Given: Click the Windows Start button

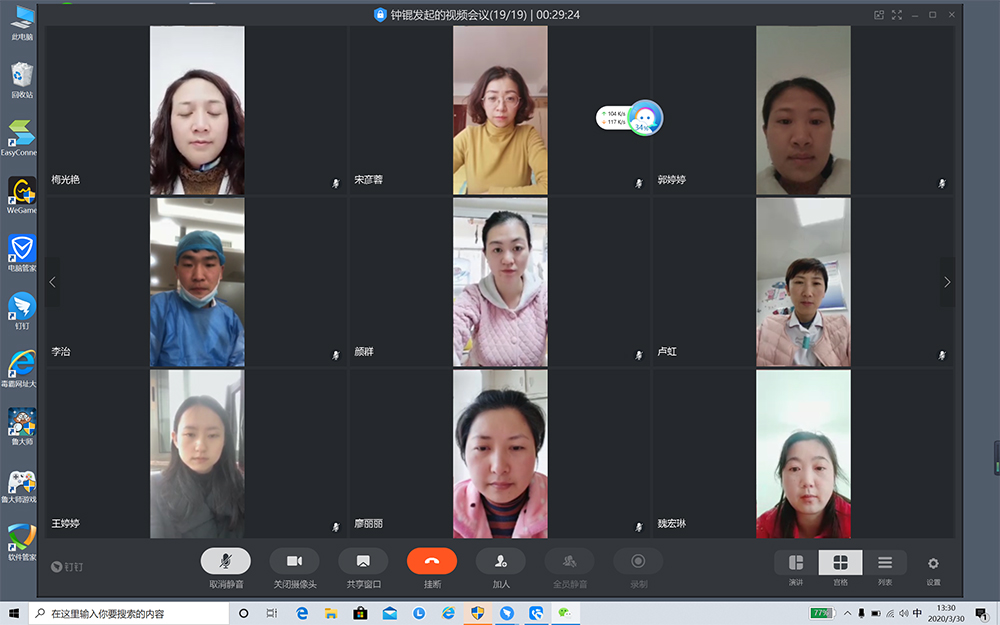Looking at the screenshot, I should point(14,613).
